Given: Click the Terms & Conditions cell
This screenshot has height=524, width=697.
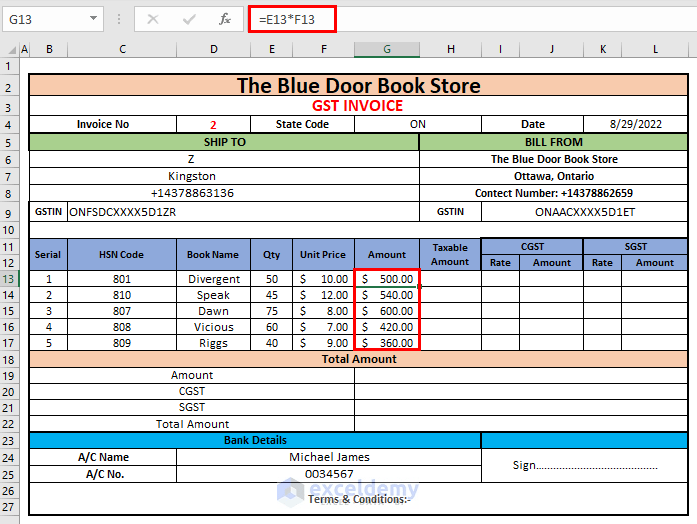Looking at the screenshot, I should point(358,499).
